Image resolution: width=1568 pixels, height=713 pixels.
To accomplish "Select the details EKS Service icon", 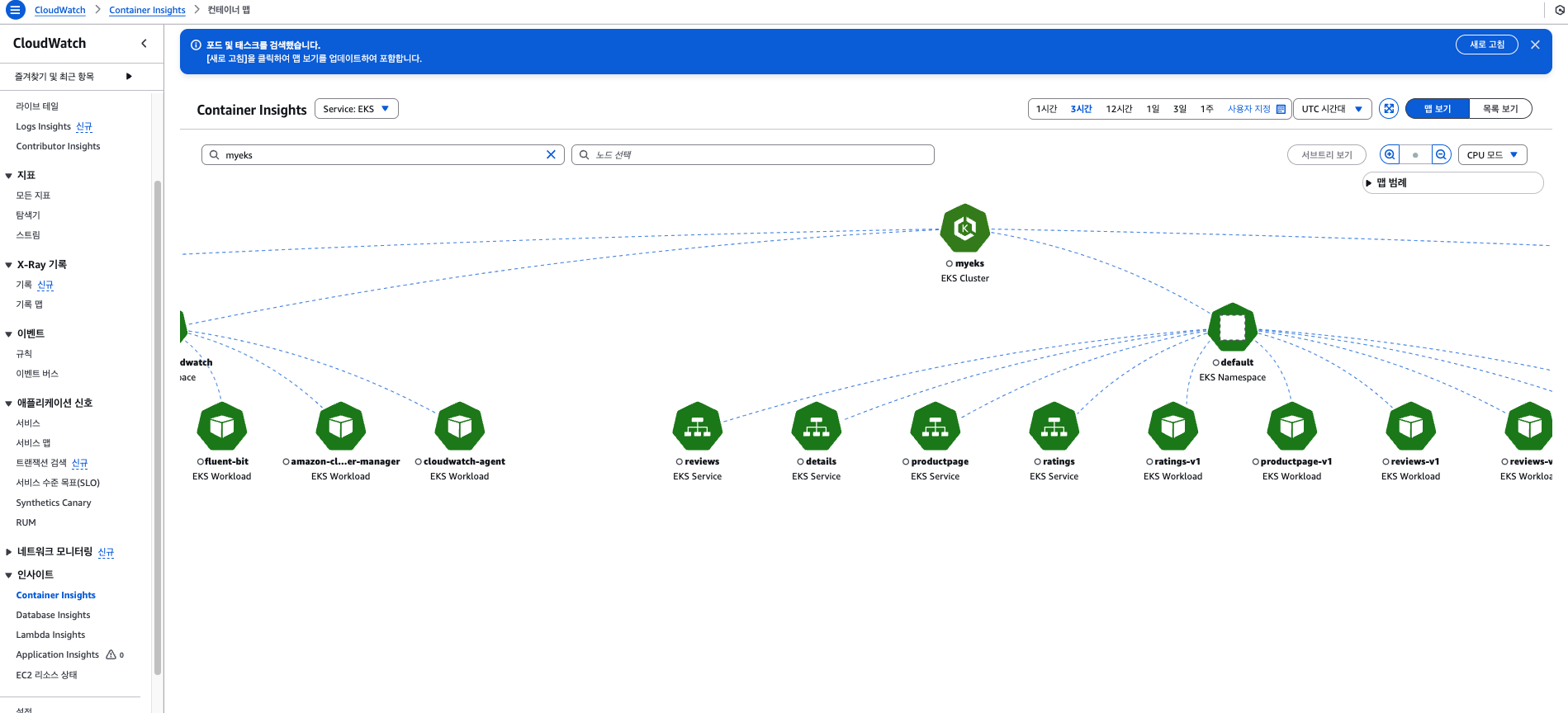I will (x=816, y=427).
